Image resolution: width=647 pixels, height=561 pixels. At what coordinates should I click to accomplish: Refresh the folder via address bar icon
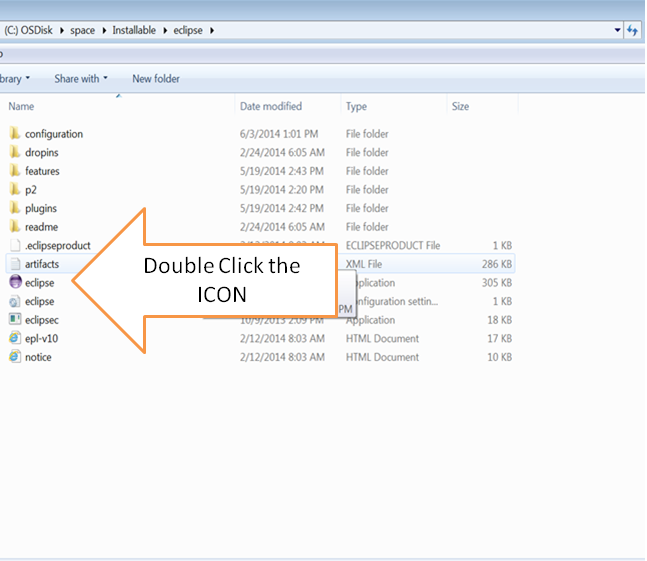click(x=632, y=30)
